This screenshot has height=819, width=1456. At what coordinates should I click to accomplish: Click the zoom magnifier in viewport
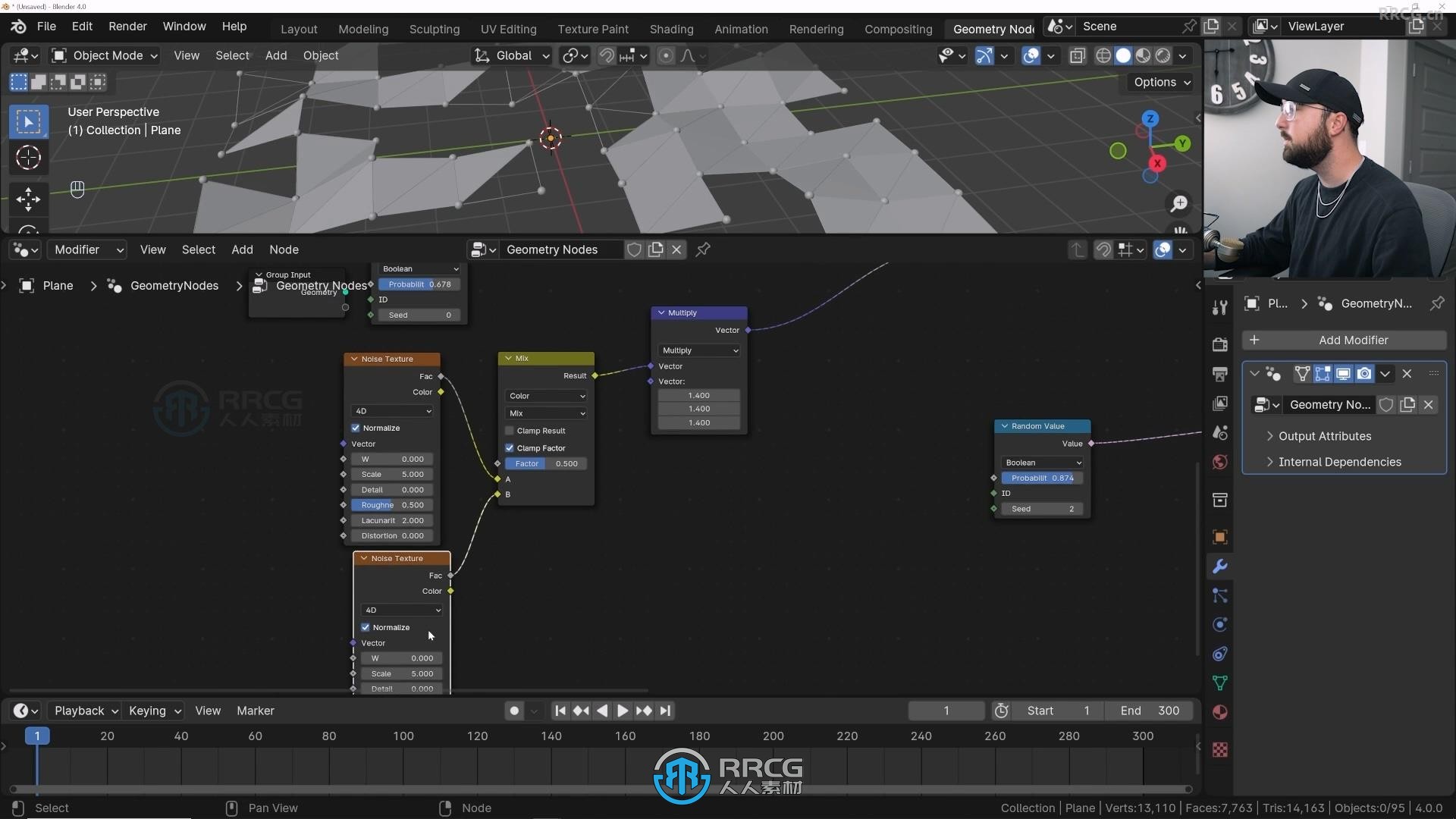[1179, 203]
